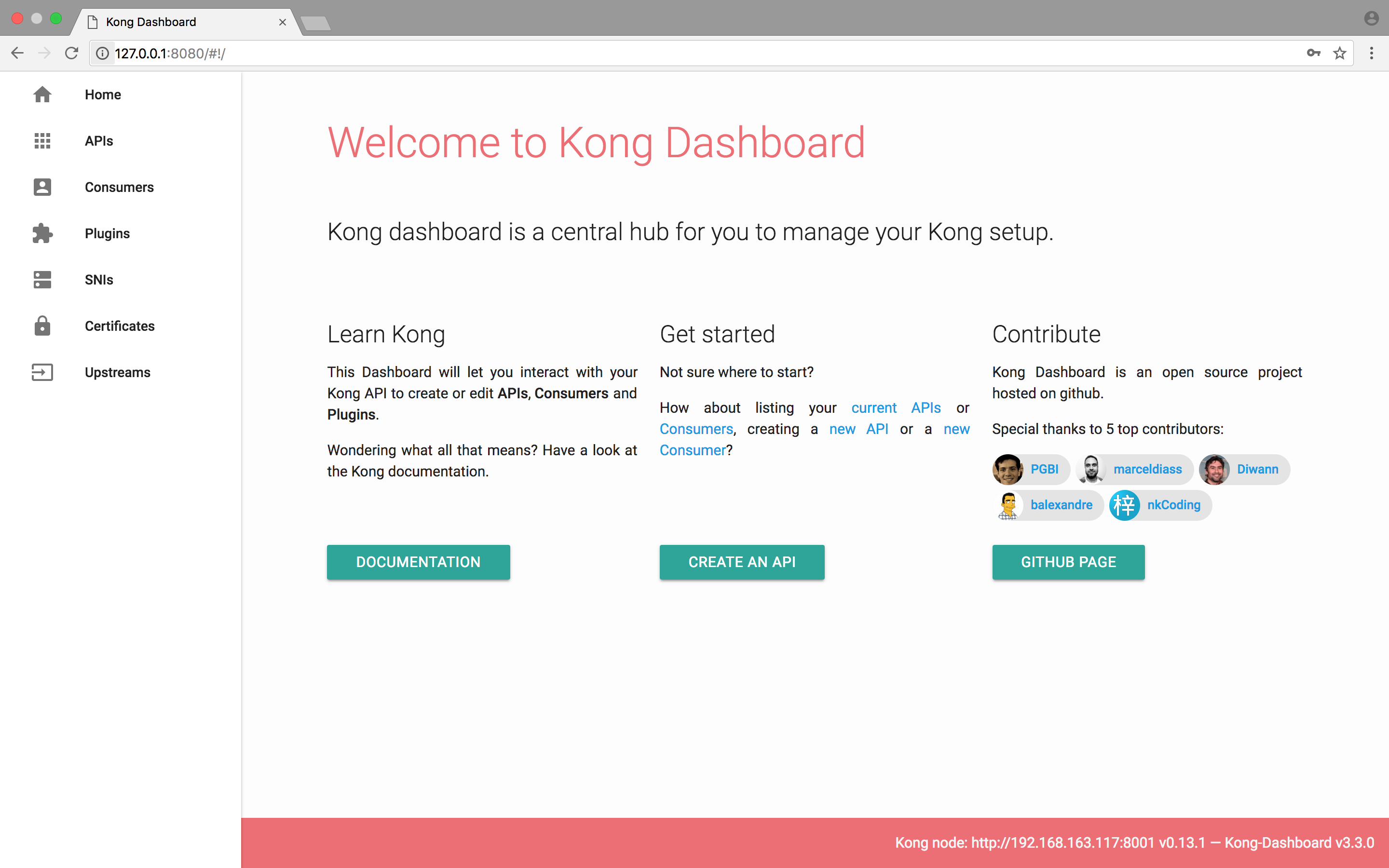The image size is (1389, 868).
Task: Open the SNIs sidebar icon
Action: [42, 280]
